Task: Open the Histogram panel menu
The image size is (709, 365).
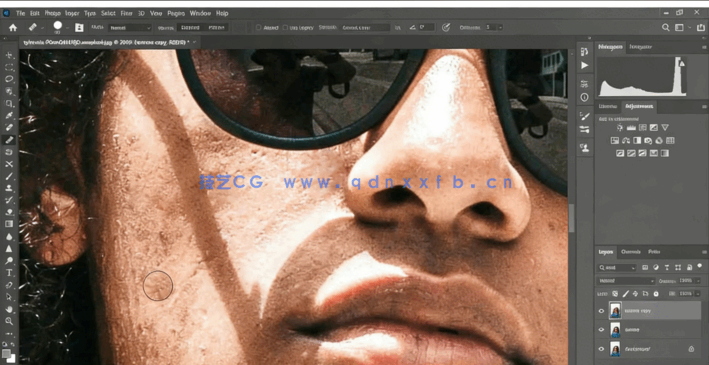Action: [x=704, y=47]
